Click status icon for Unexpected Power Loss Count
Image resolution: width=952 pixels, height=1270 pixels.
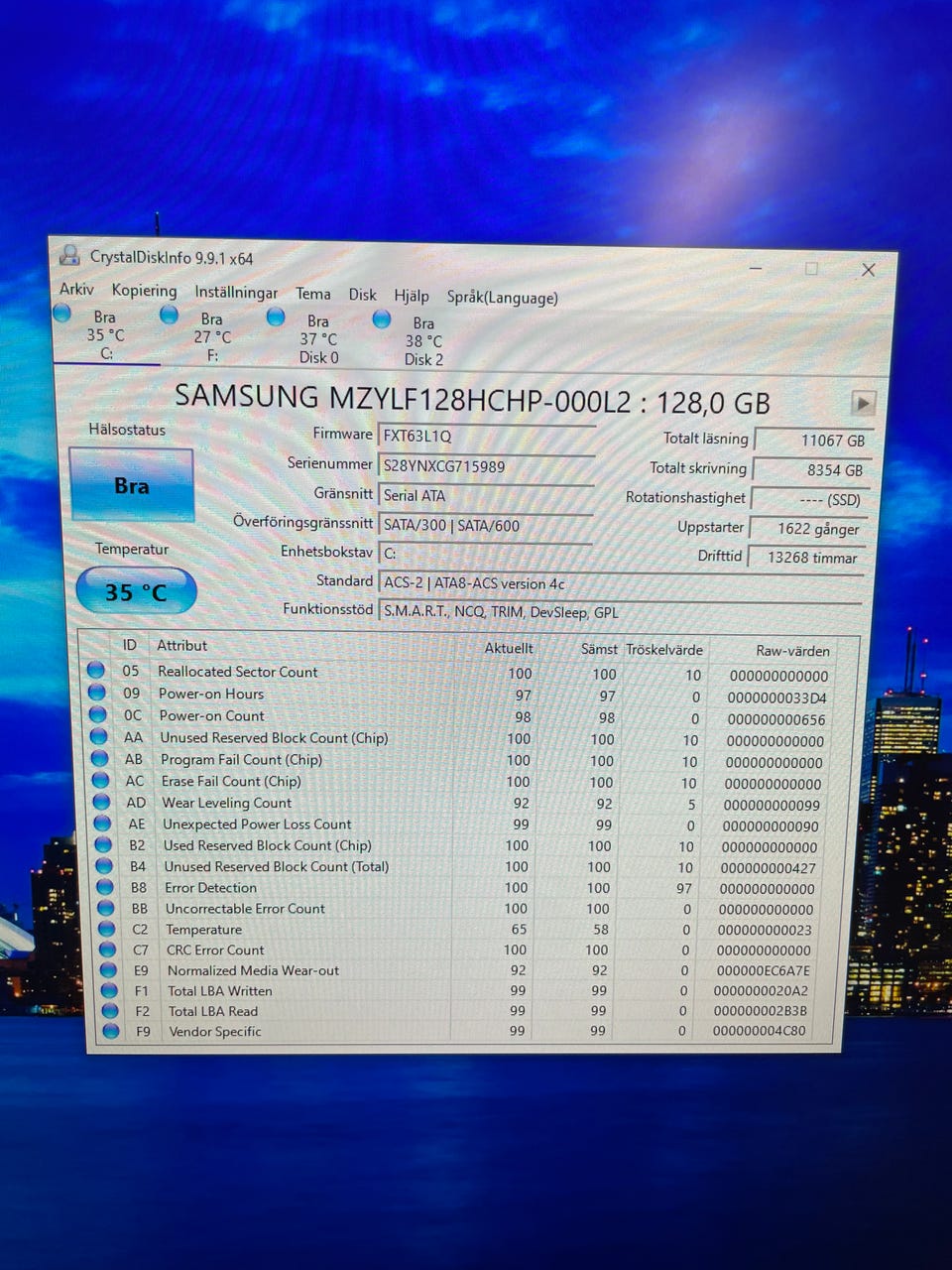point(103,824)
